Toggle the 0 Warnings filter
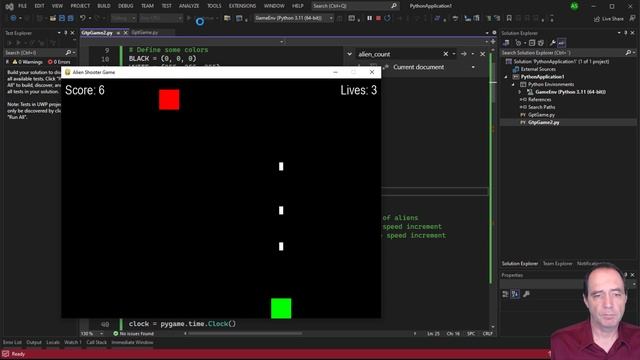This screenshot has height=360, width=640. coord(27,62)
